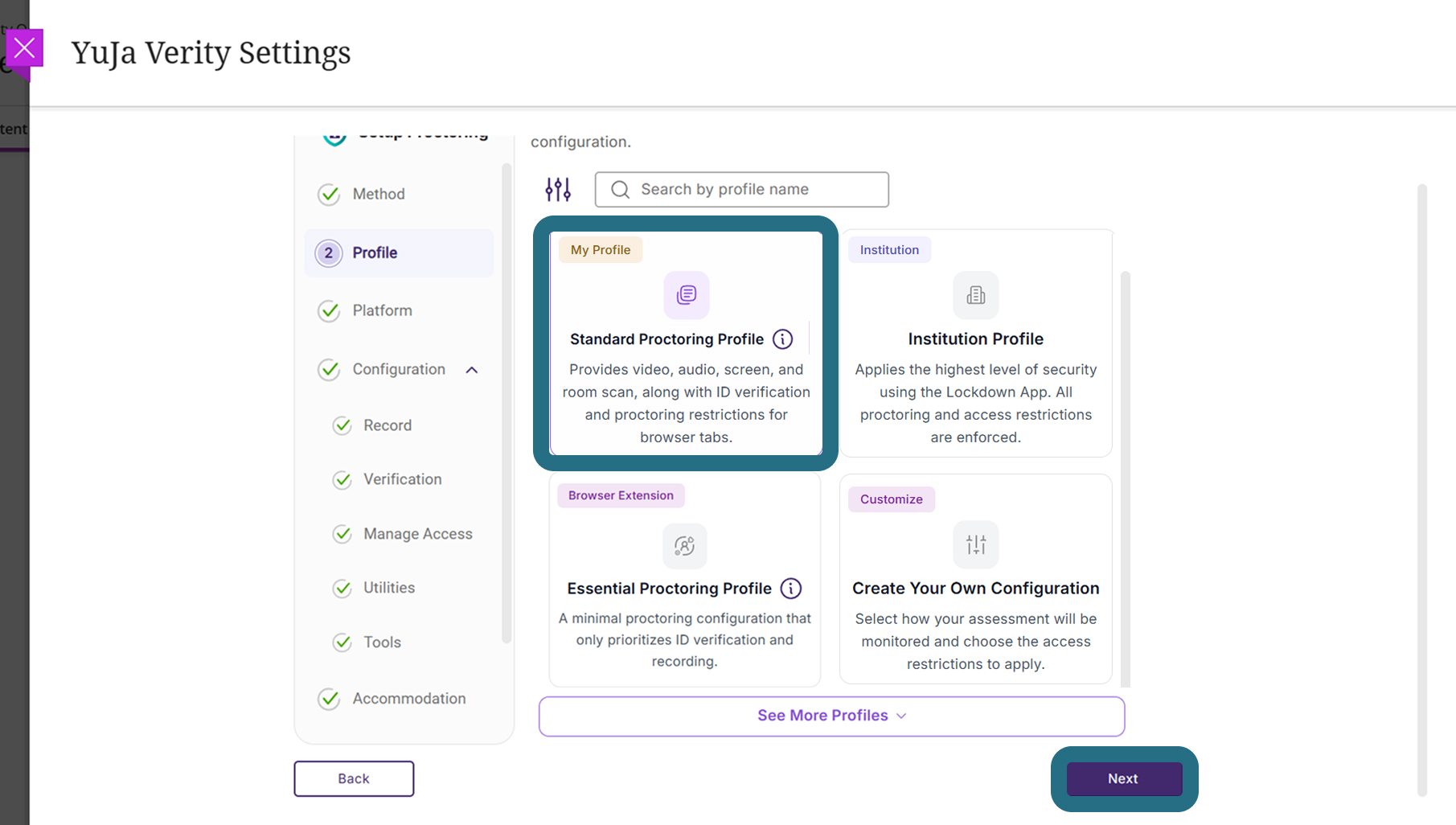
Task: Collapse the Configuration section chevron
Action: [472, 370]
